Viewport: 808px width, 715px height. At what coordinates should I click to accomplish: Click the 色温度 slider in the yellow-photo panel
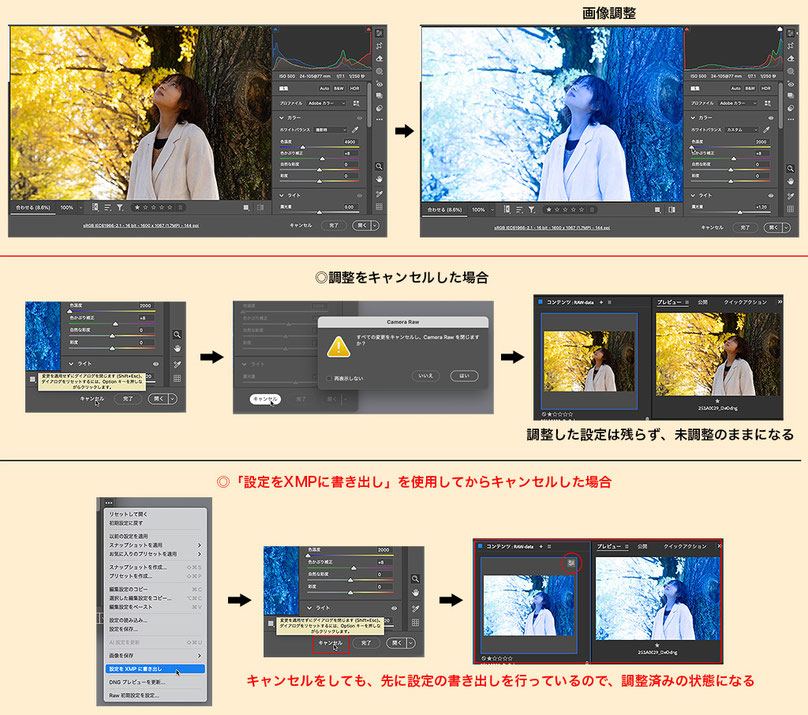coord(319,147)
